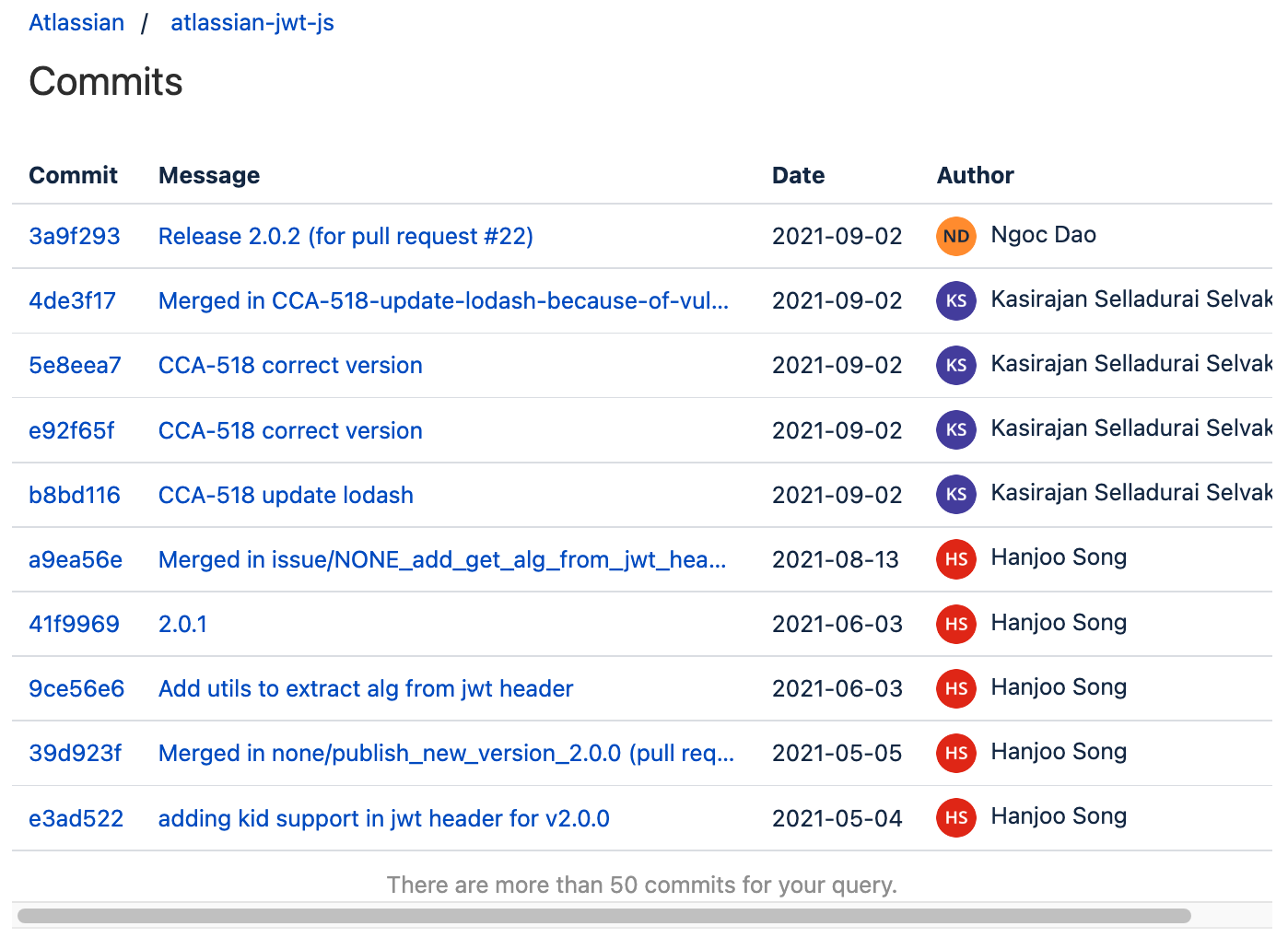Image resolution: width=1288 pixels, height=938 pixels.
Task: Open the Add utils to extract alg commit message
Action: click(366, 688)
